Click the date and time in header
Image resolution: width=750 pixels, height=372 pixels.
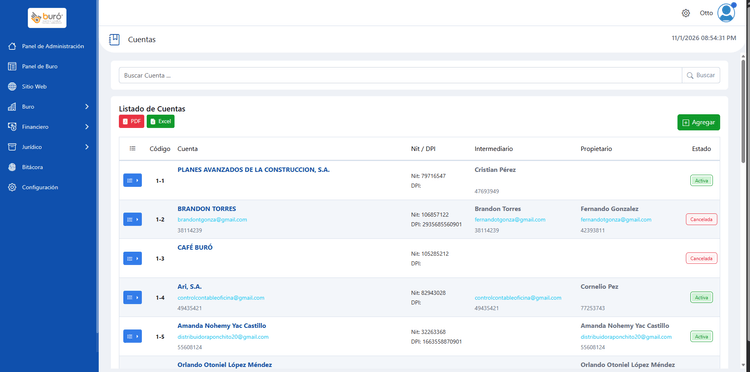click(704, 38)
